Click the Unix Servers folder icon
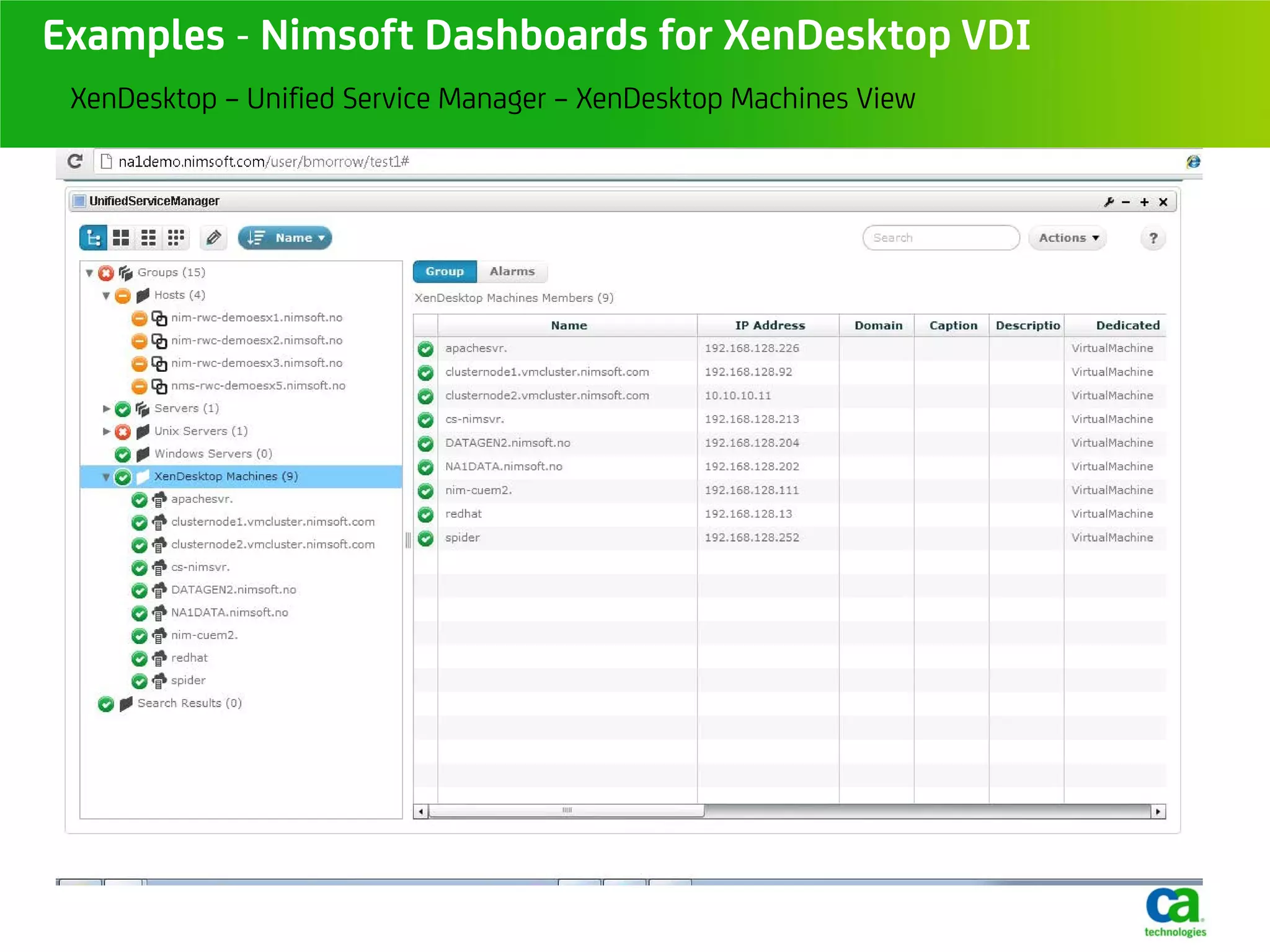 tap(143, 431)
